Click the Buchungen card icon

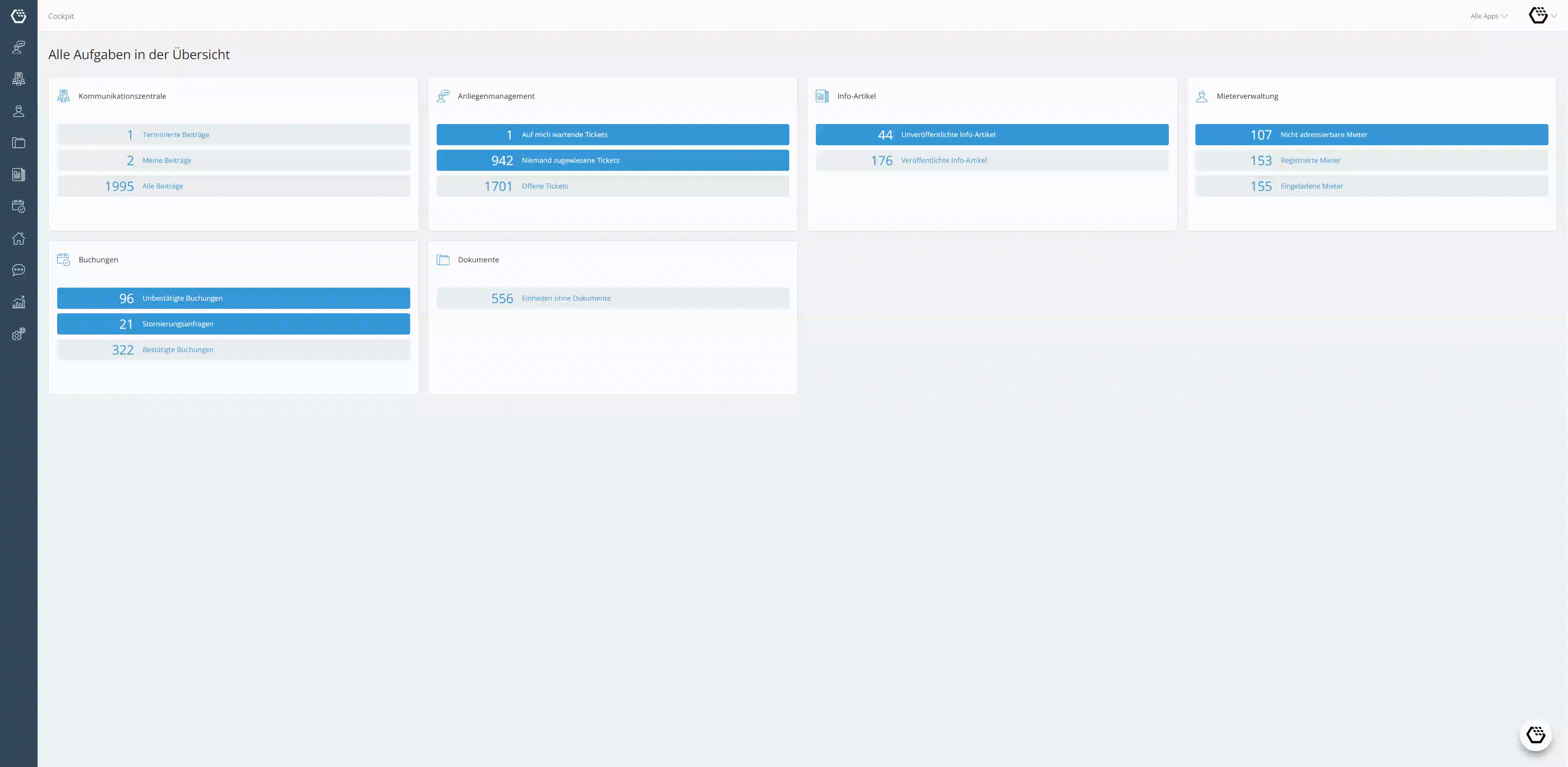pos(63,260)
